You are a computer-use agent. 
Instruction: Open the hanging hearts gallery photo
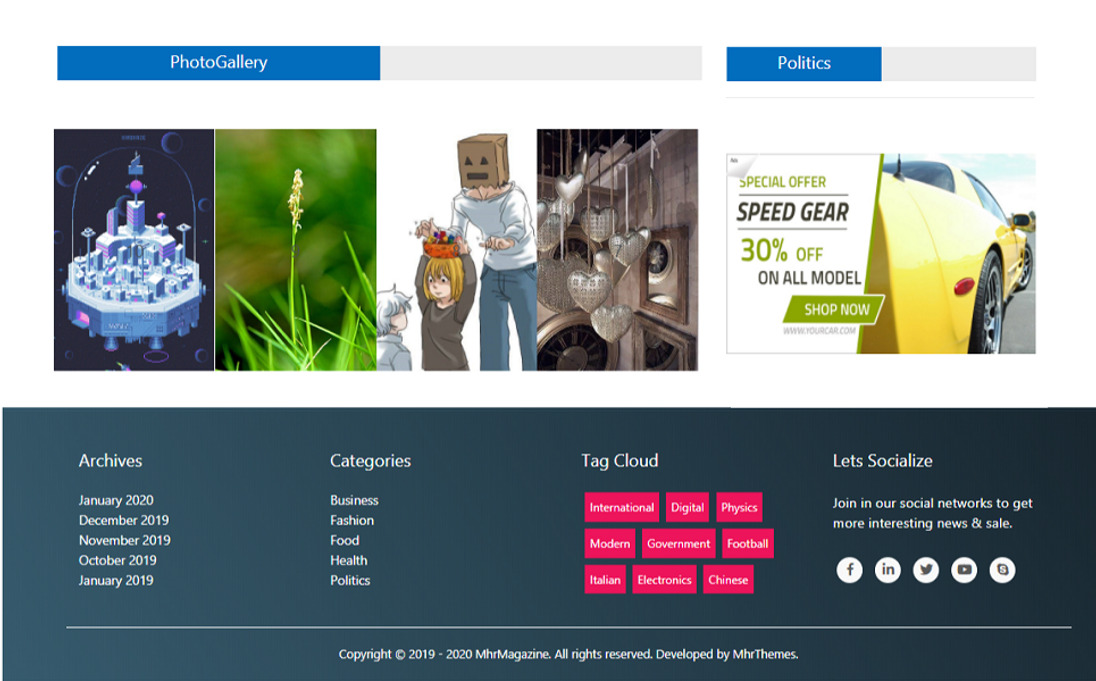(x=617, y=250)
